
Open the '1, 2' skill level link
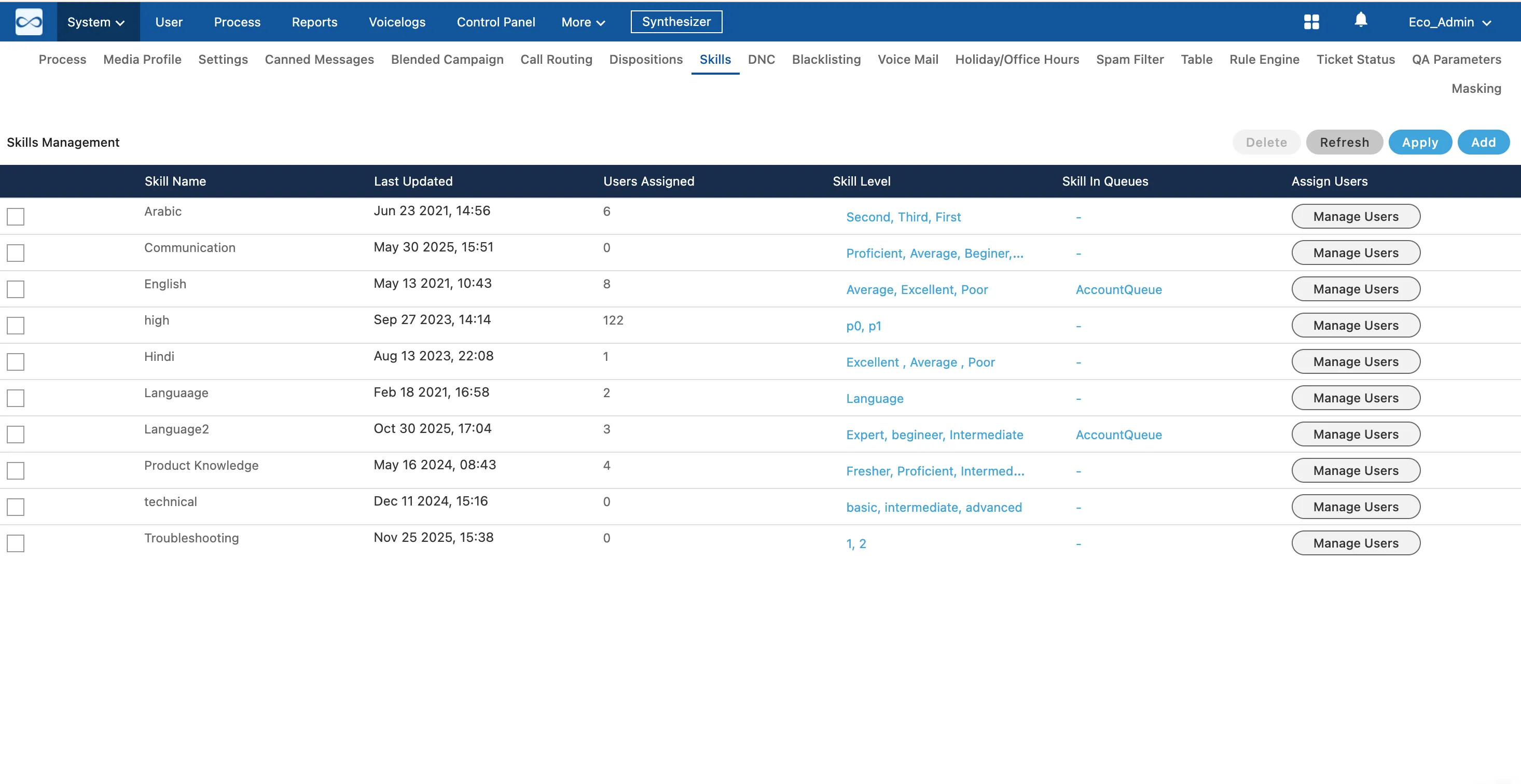(x=855, y=544)
